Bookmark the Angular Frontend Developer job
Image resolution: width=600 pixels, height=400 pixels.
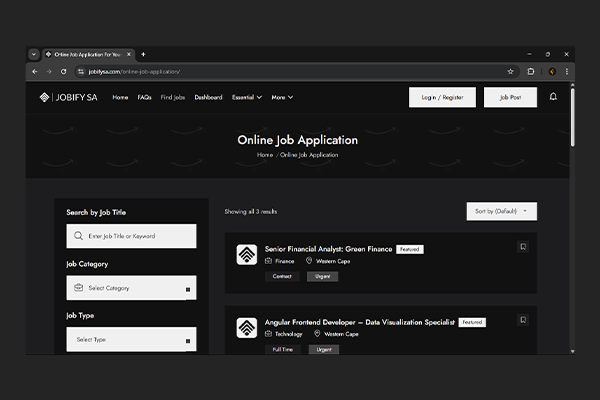pos(523,320)
